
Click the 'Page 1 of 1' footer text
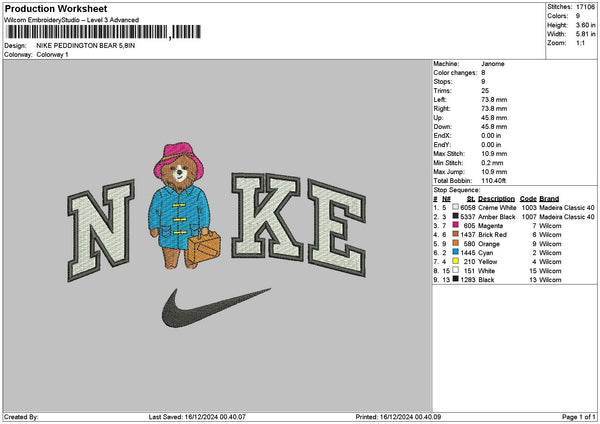point(579,417)
